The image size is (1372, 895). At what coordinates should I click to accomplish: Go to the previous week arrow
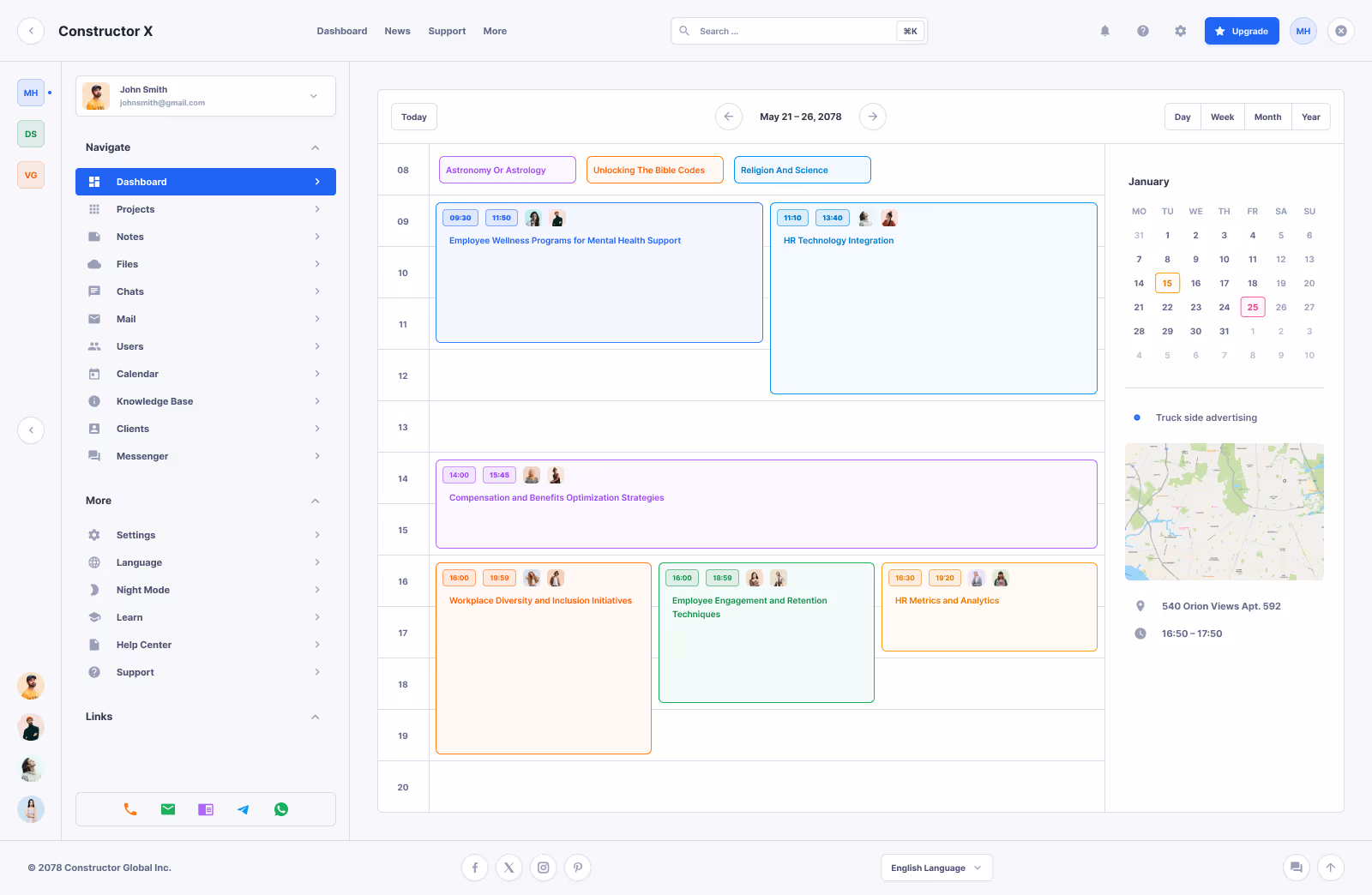[729, 117]
